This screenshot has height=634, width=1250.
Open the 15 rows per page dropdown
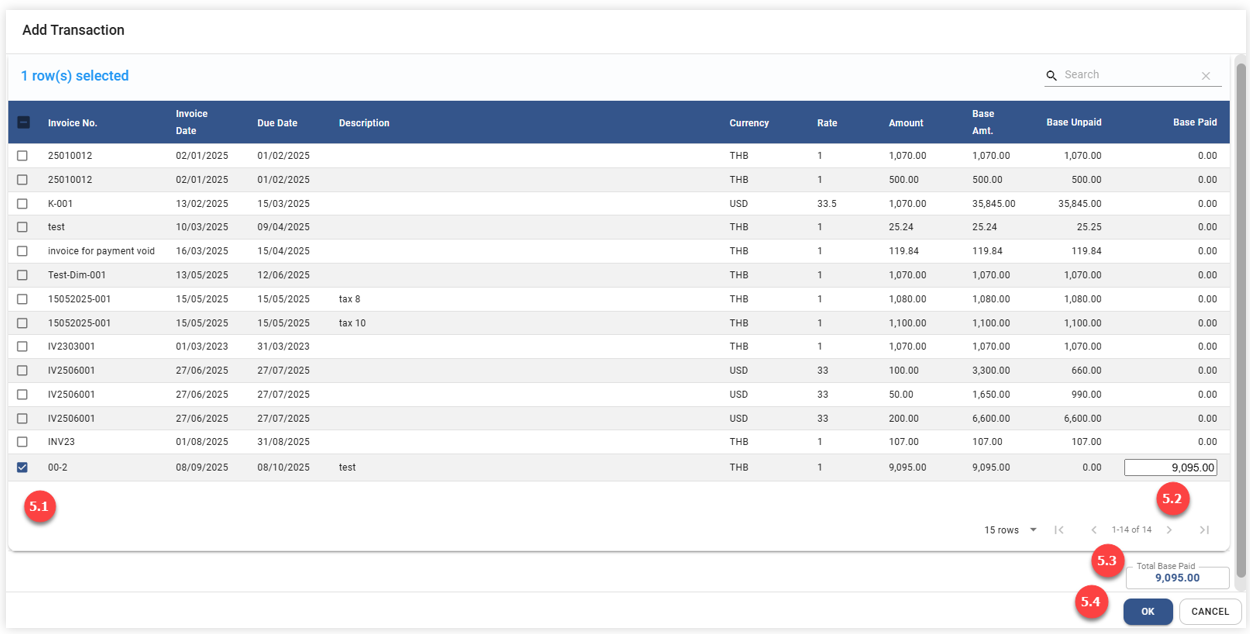point(1011,530)
